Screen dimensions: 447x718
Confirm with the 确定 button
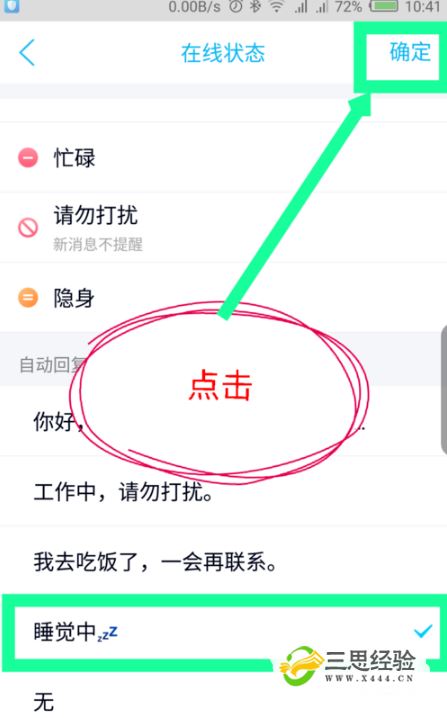point(409,52)
